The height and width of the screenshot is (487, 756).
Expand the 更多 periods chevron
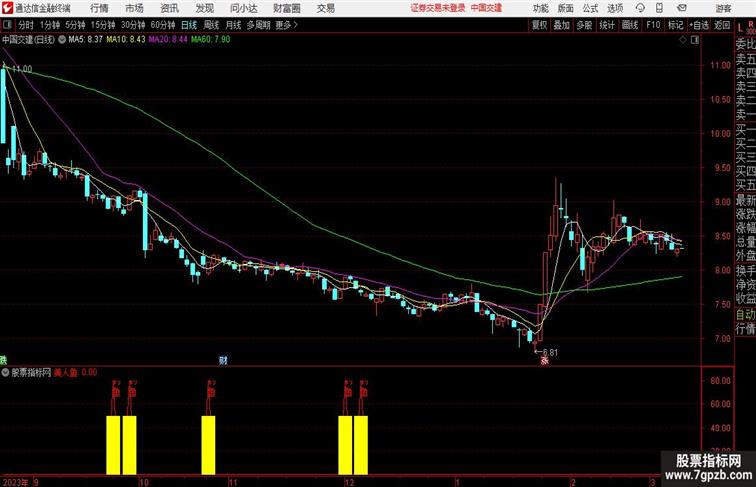pyautogui.click(x=286, y=25)
